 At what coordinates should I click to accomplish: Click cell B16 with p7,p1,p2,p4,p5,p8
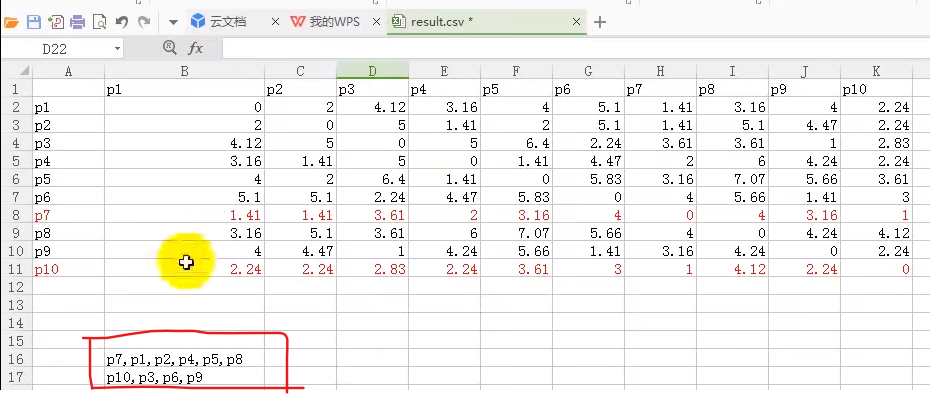(x=184, y=359)
